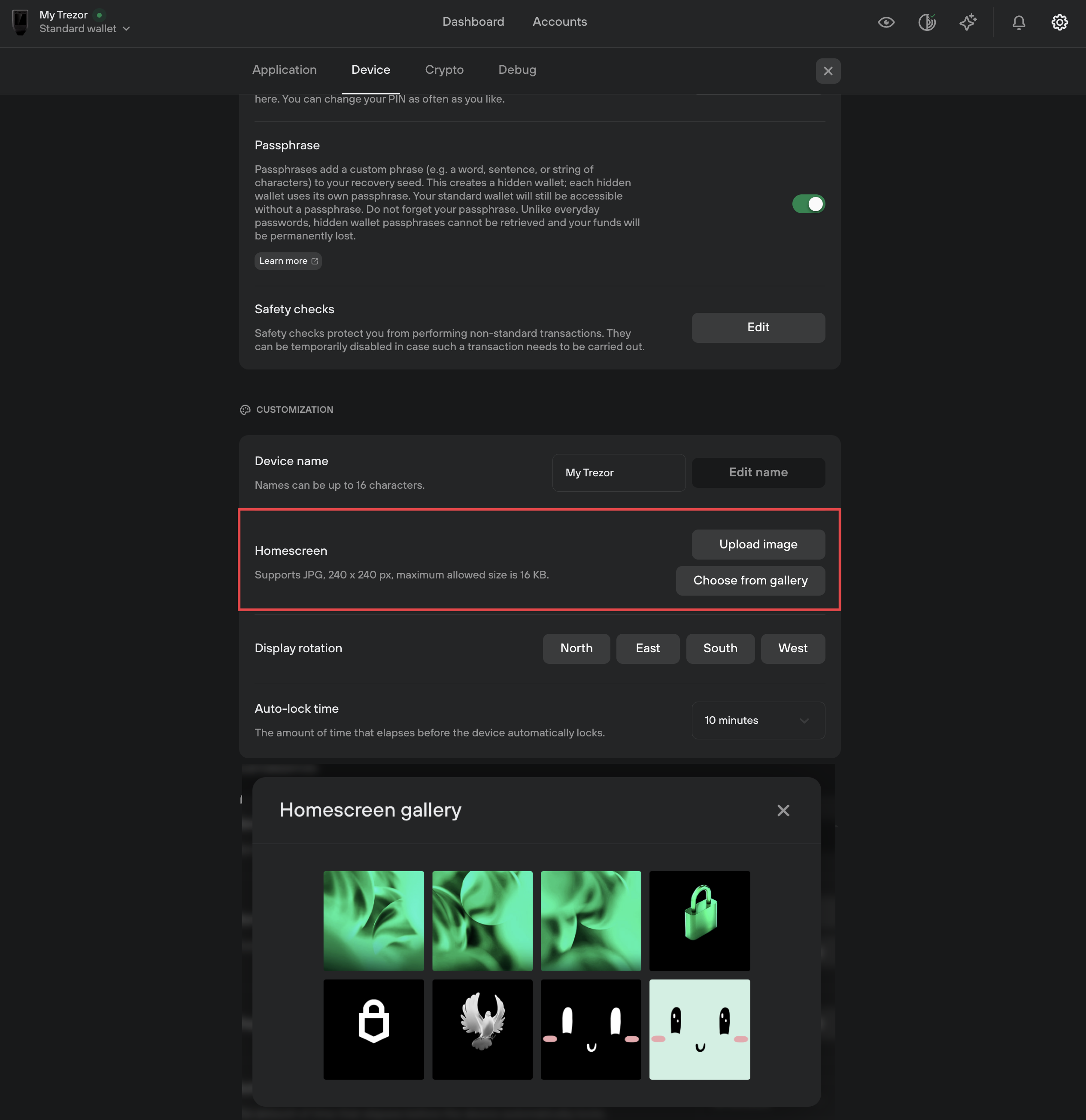
Task: Disable the Passphrase toggle
Action: (808, 204)
